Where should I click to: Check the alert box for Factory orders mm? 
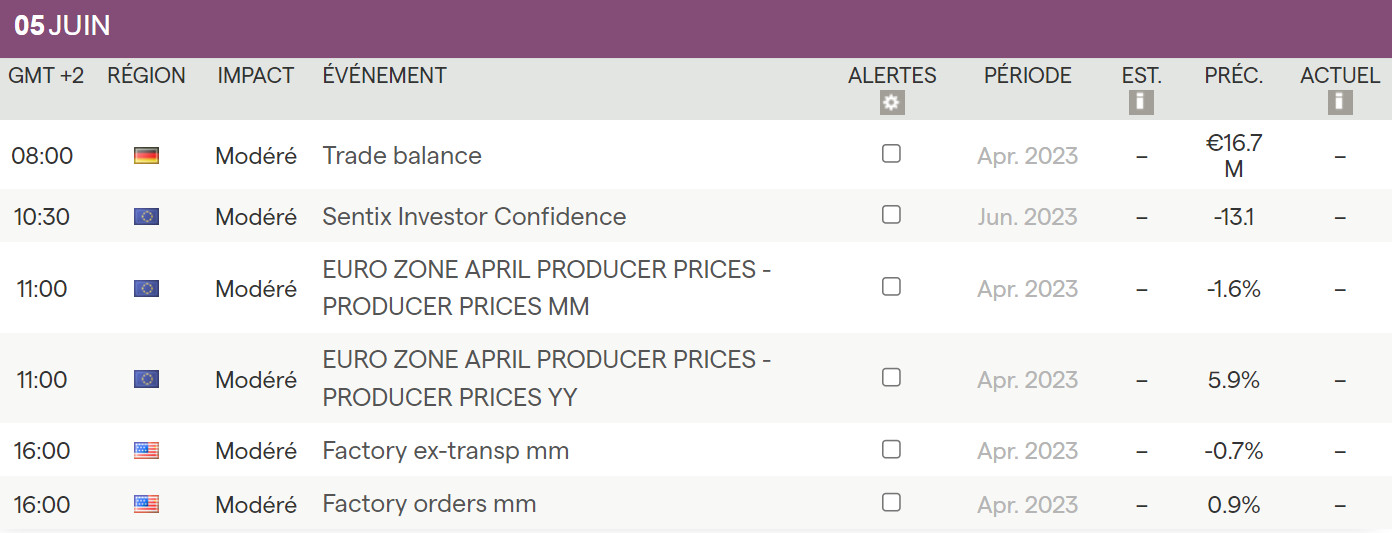point(891,502)
